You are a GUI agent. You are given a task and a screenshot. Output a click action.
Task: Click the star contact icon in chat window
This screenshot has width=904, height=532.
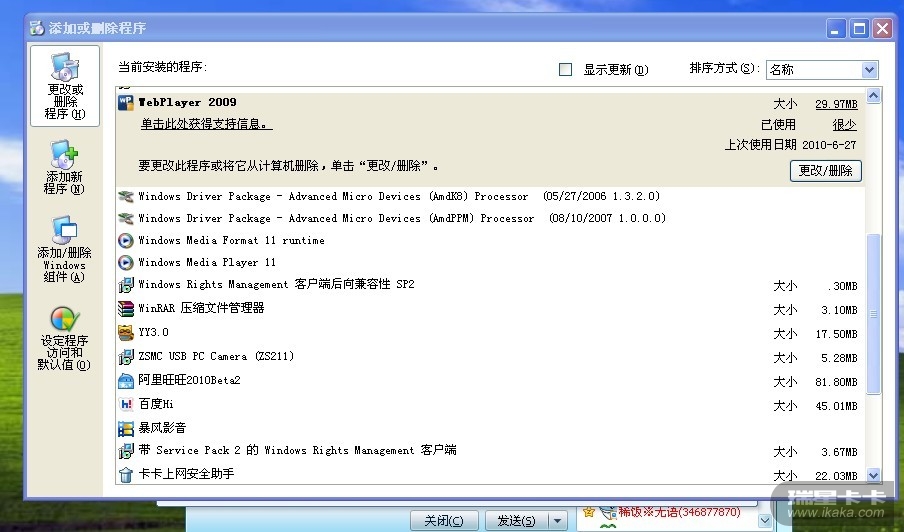pos(588,512)
